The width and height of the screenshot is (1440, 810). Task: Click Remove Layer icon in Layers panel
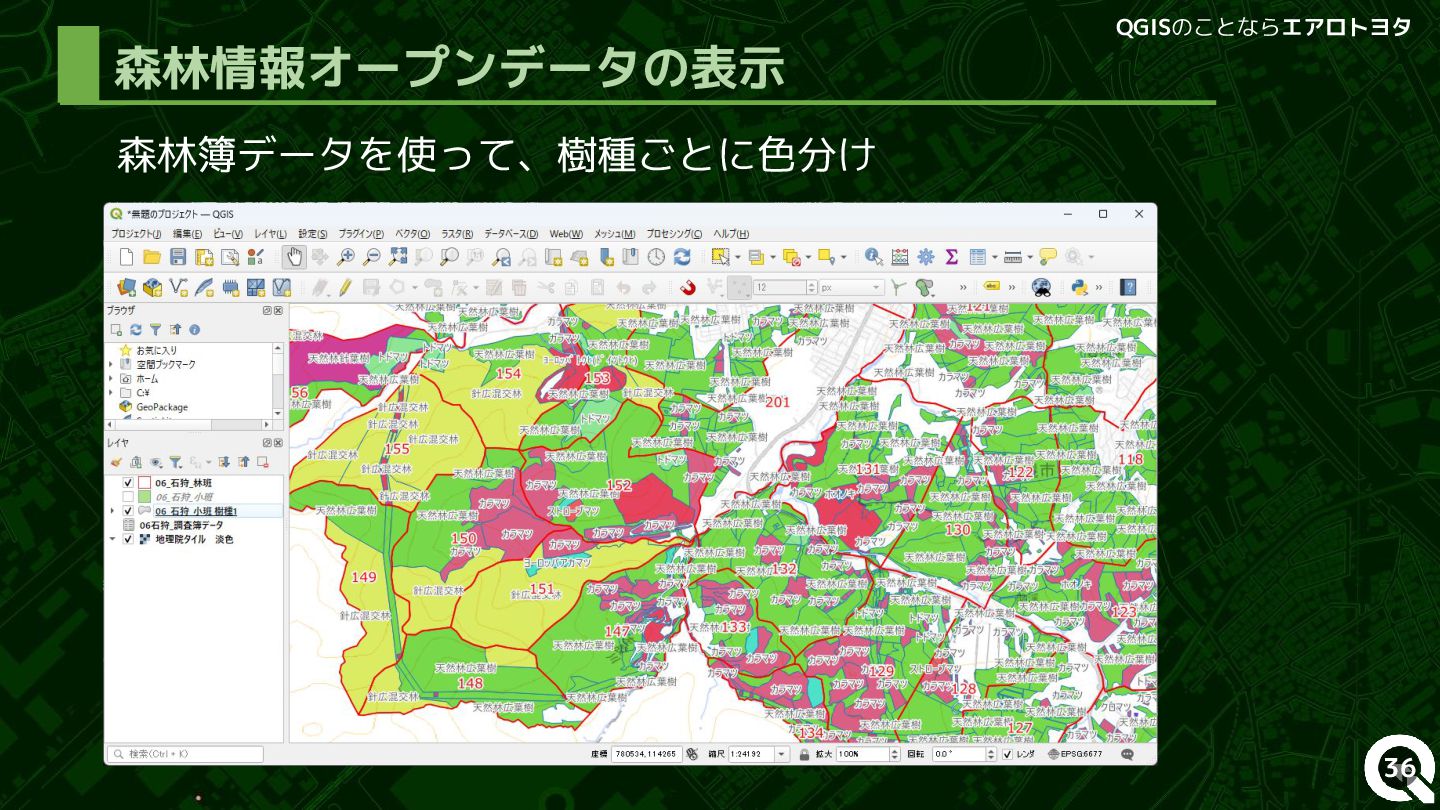coord(262,462)
